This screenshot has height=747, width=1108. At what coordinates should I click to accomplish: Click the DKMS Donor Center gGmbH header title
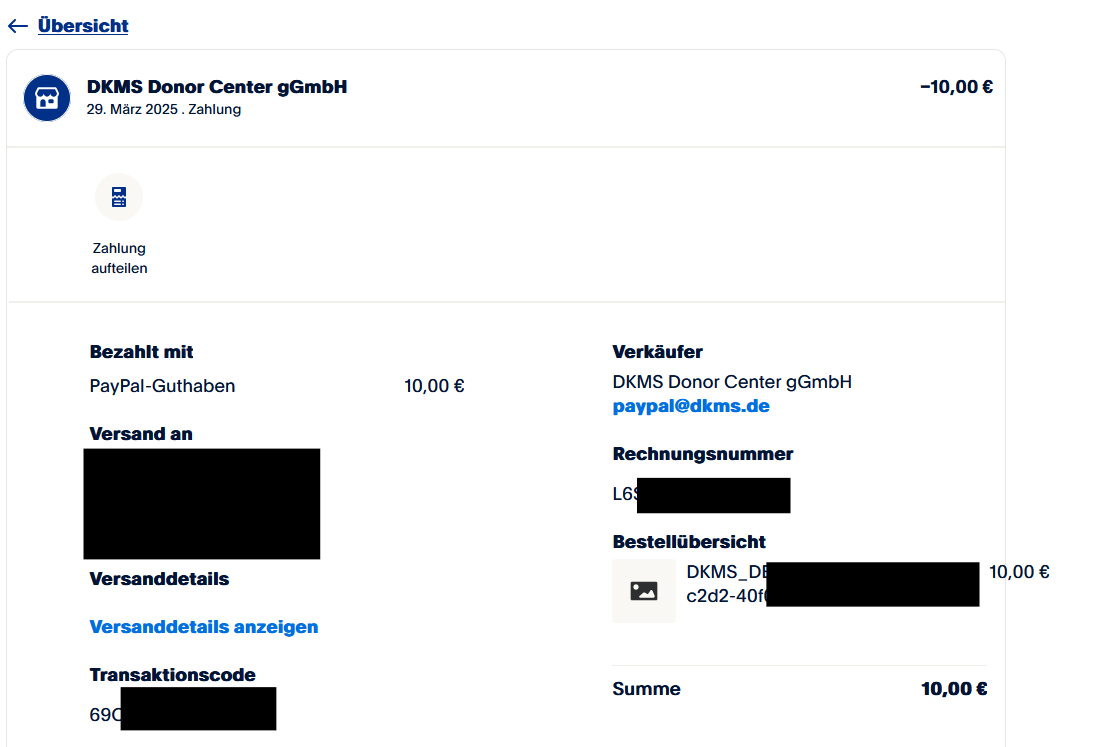click(217, 87)
